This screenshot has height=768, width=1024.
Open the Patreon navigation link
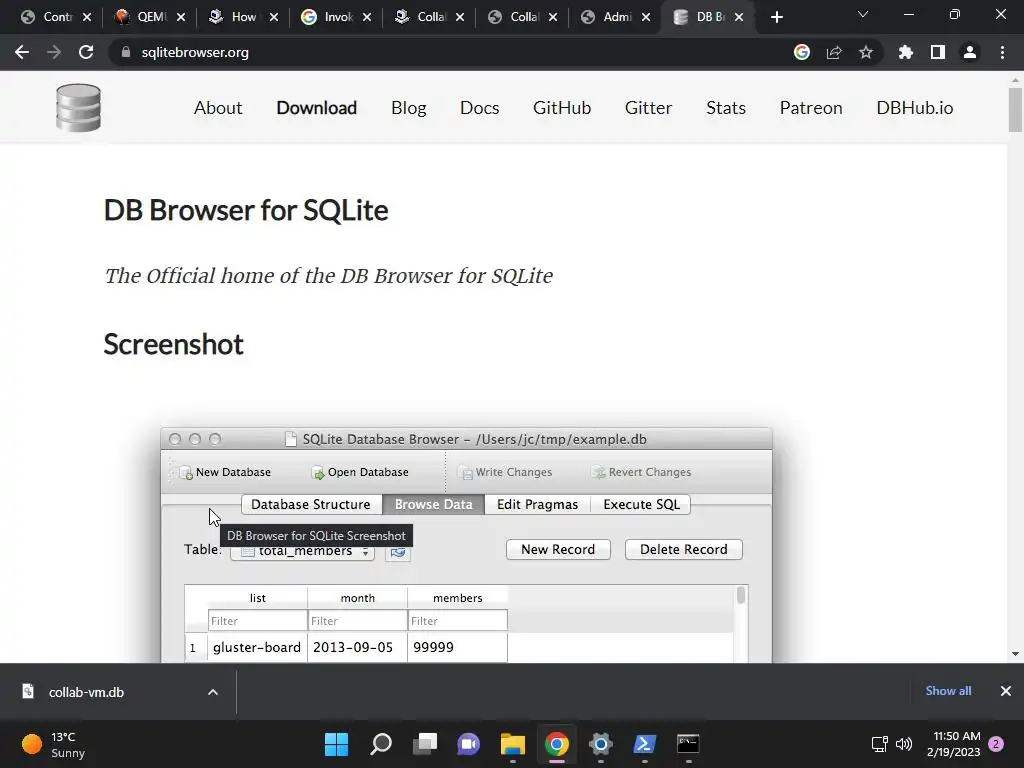[x=811, y=108]
